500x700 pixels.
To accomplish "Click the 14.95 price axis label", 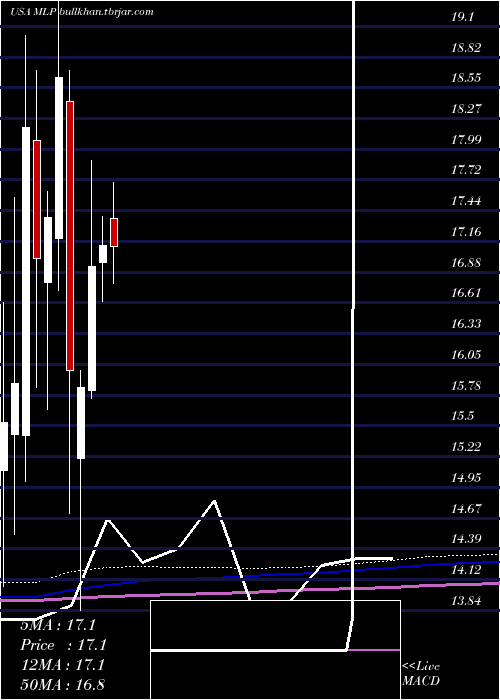I will coord(466,478).
